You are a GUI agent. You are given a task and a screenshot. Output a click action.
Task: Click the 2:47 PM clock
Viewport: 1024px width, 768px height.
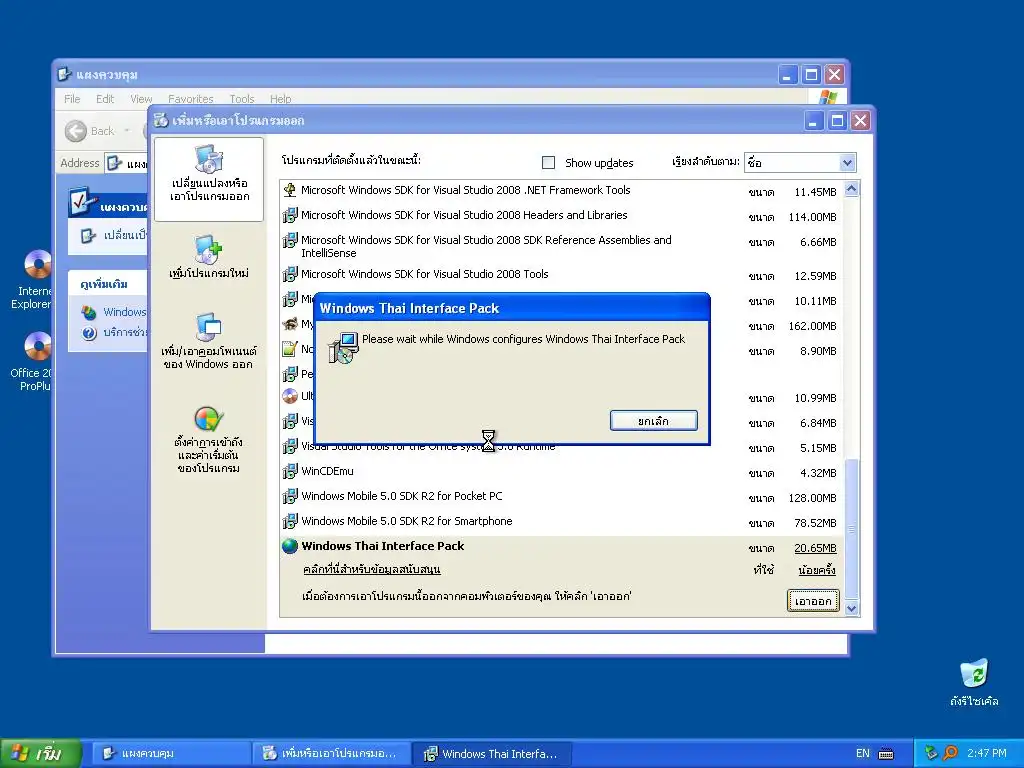point(987,754)
